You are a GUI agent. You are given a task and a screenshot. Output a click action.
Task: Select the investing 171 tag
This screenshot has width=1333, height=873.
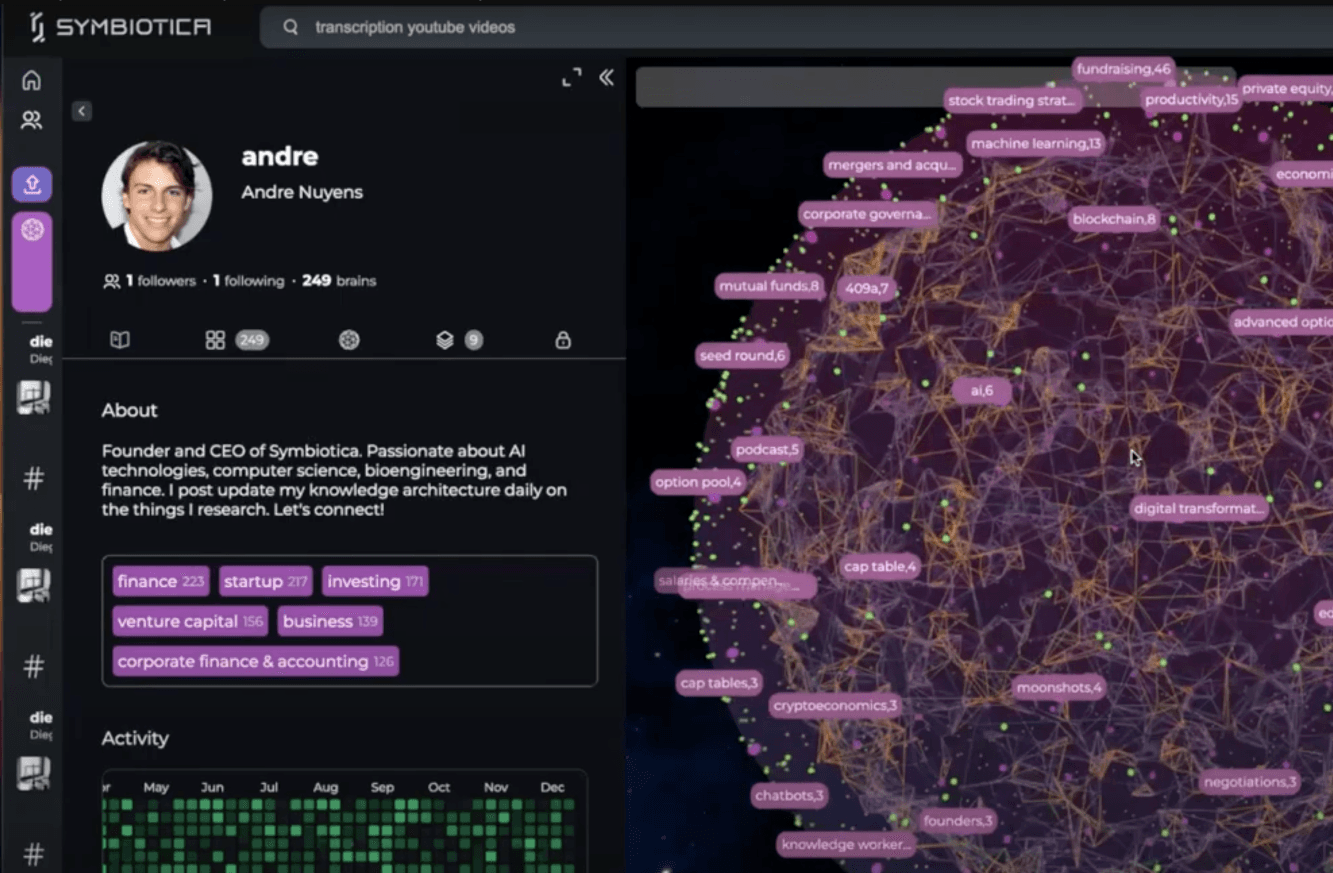tap(375, 581)
